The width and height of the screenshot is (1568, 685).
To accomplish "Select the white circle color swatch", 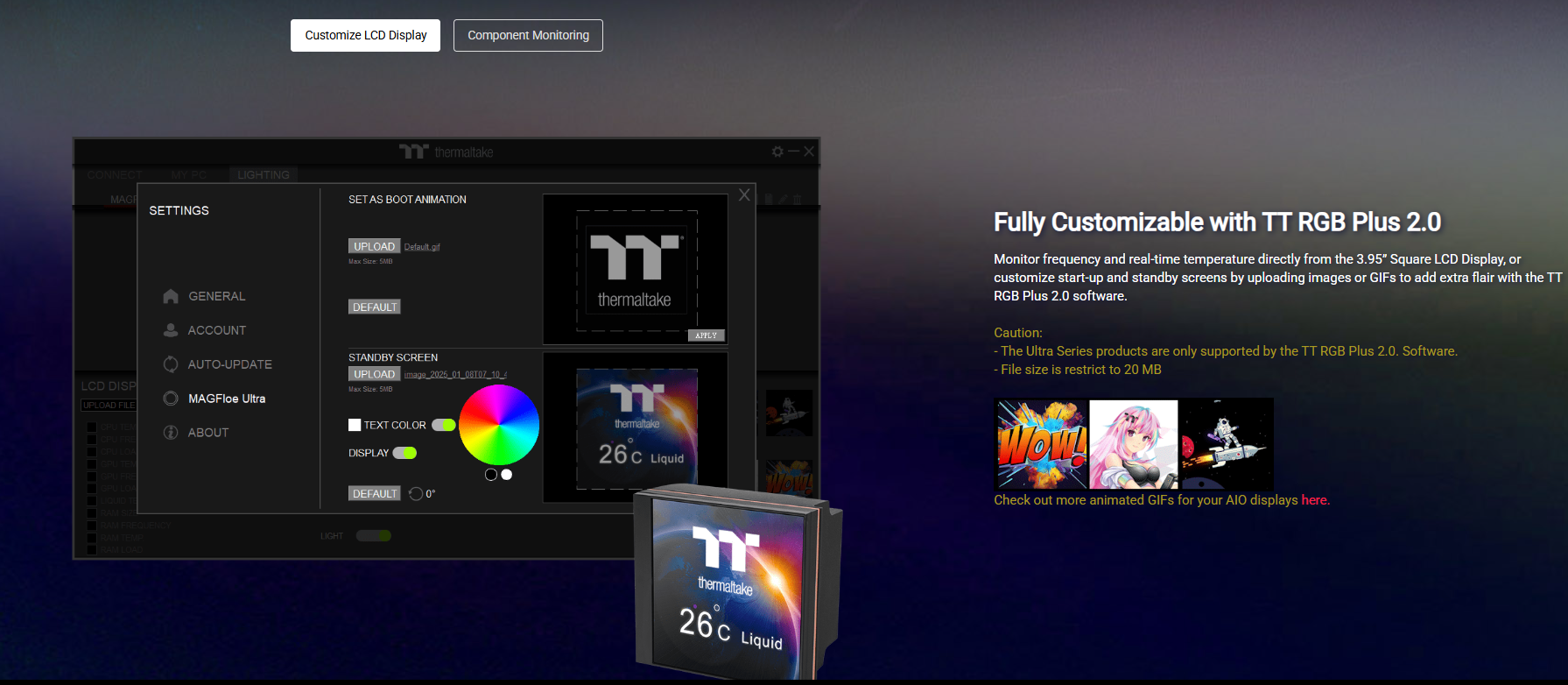I will point(506,475).
